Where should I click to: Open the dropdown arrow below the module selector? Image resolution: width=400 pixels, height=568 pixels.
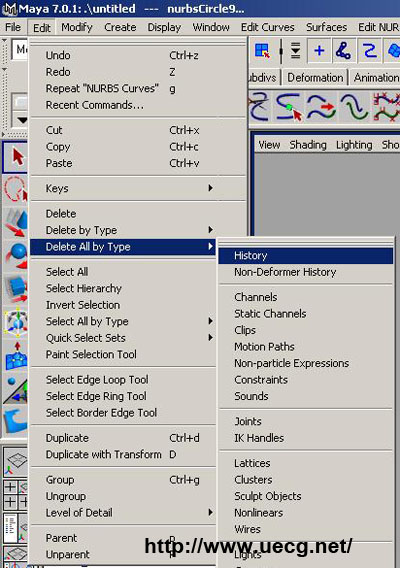[x=22, y=120]
